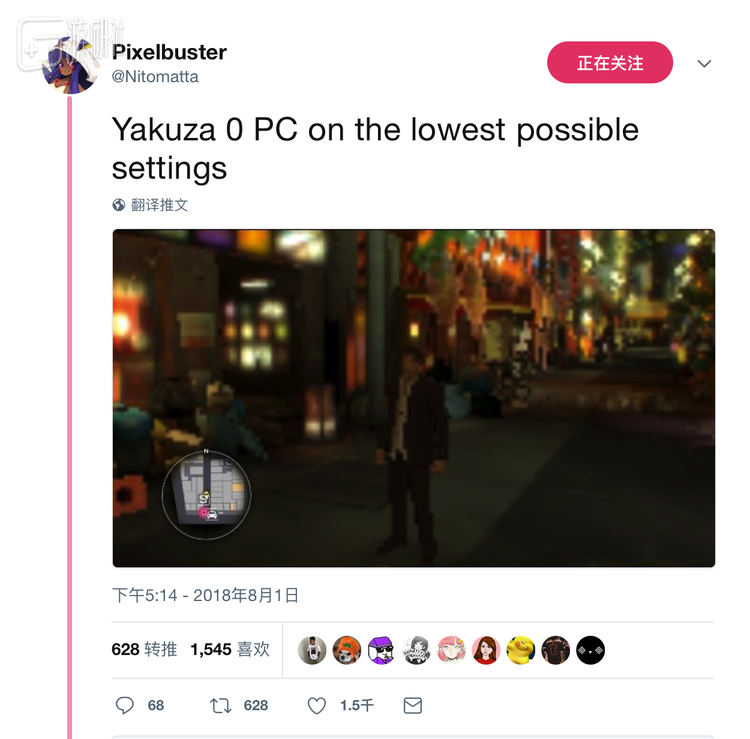Open the yellow duck liker avatar
Viewport: 750px width, 739px height.
[521, 650]
